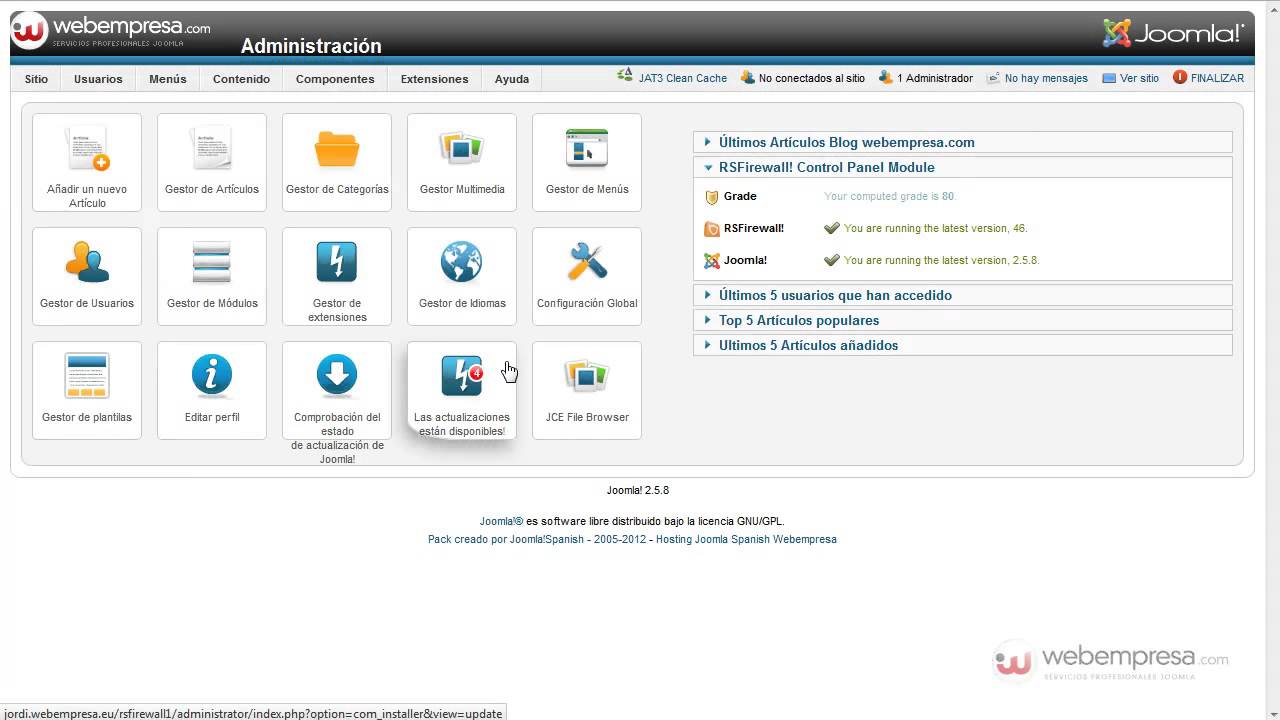Click the Joomla! 2.5.8 footer text

click(x=638, y=491)
